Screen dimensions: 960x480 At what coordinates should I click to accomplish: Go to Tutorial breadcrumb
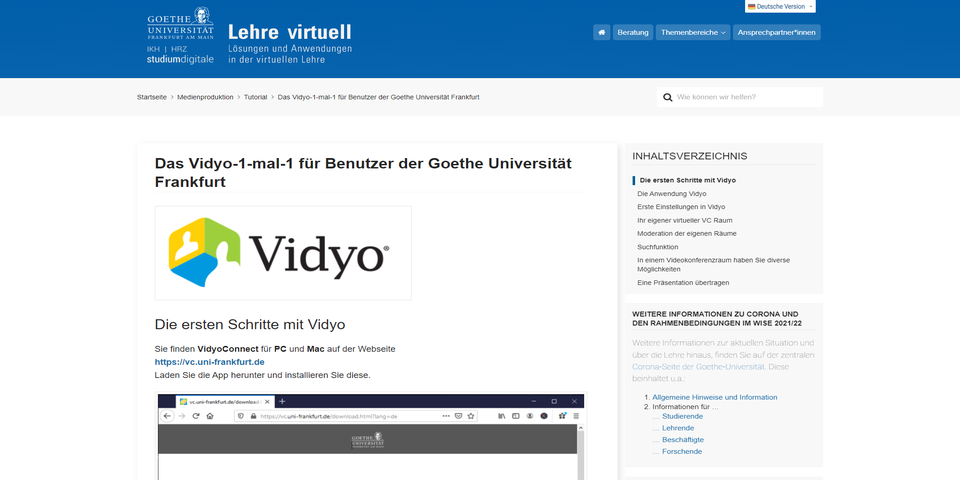[x=255, y=97]
